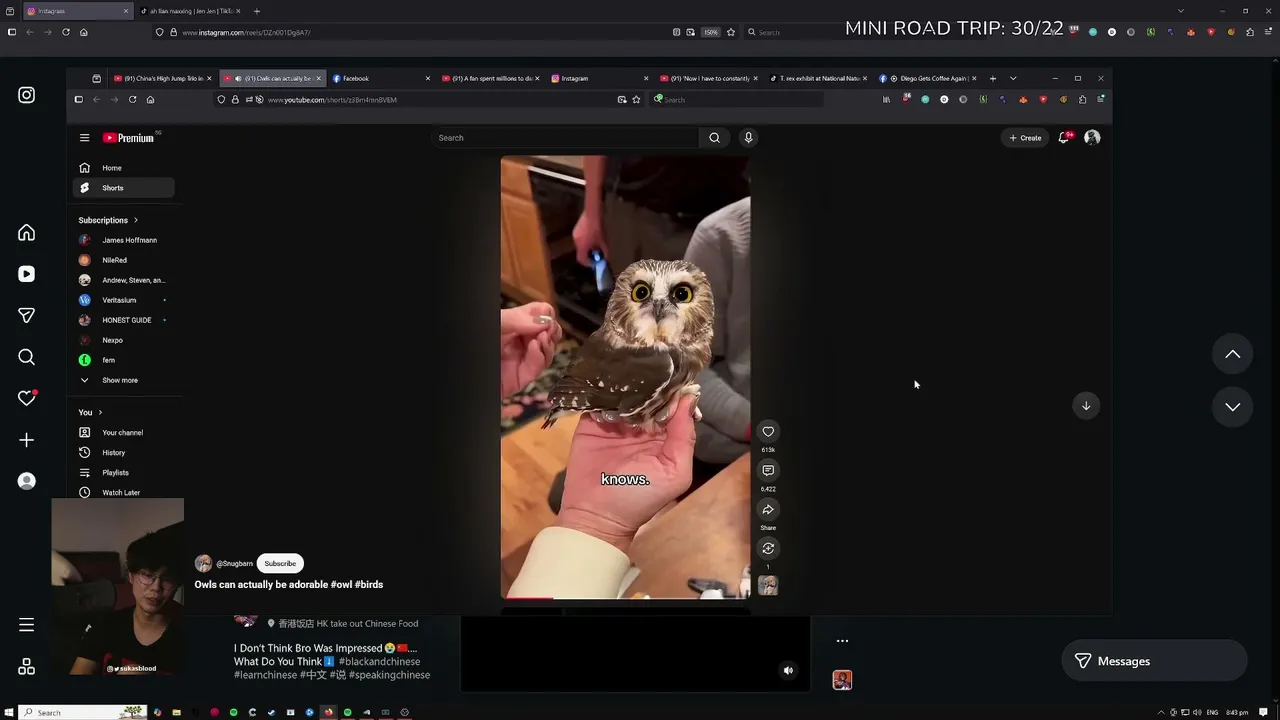1280x720 pixels.
Task: Subscribe to @Snugbarn channel
Action: [x=280, y=563]
